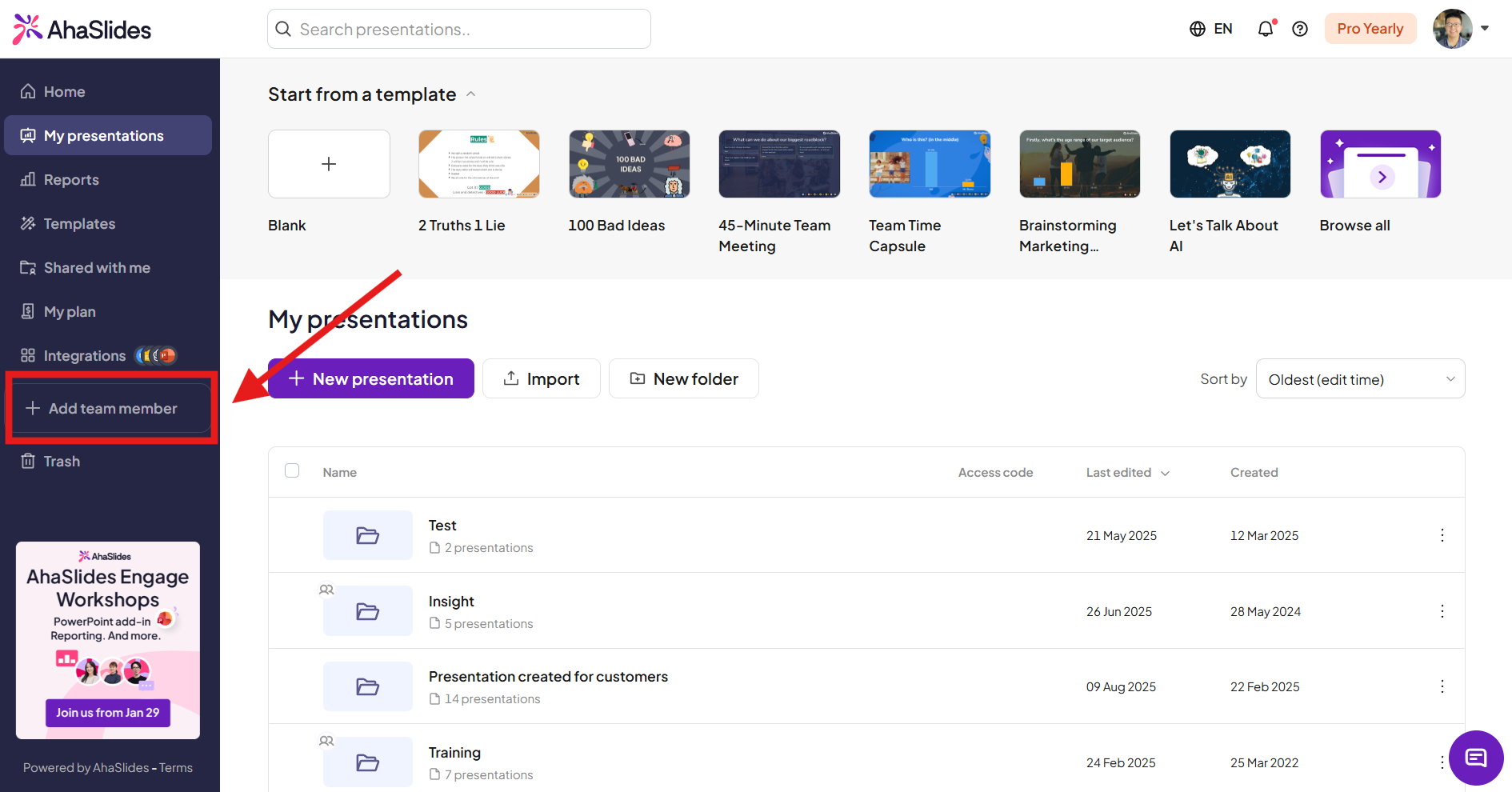The image size is (1512, 792).
Task: Select the 100 Bad Ideas template thumbnail
Action: [629, 164]
